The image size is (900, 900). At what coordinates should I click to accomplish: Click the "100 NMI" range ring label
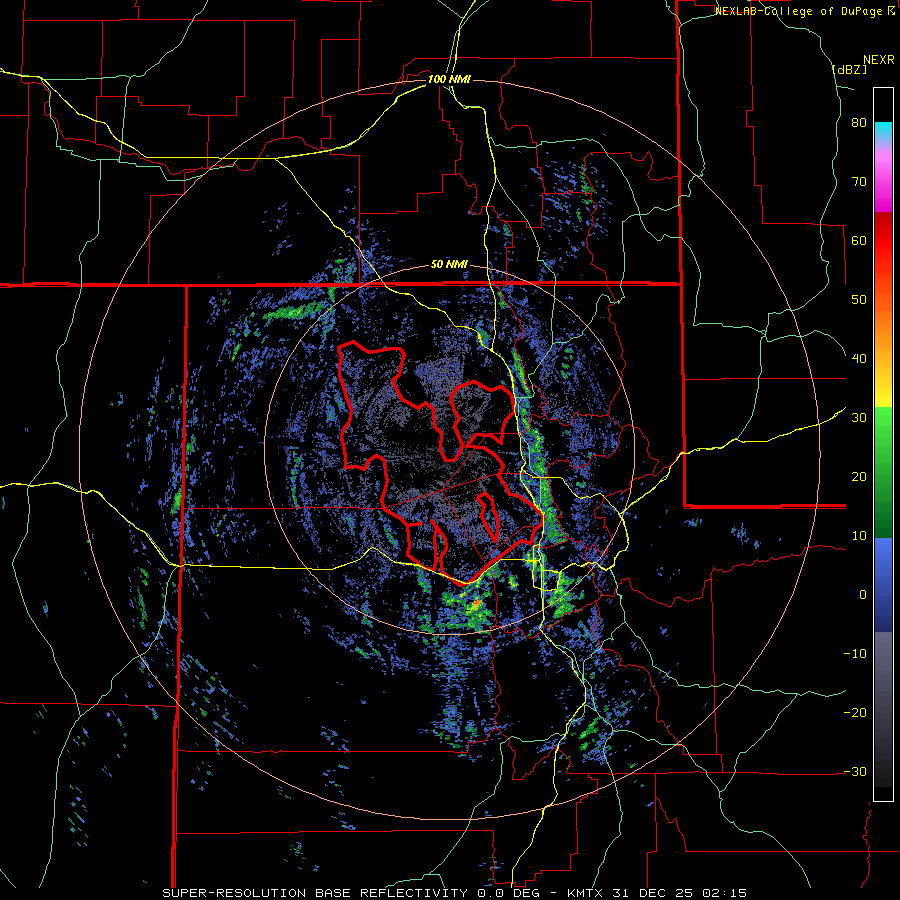point(449,79)
